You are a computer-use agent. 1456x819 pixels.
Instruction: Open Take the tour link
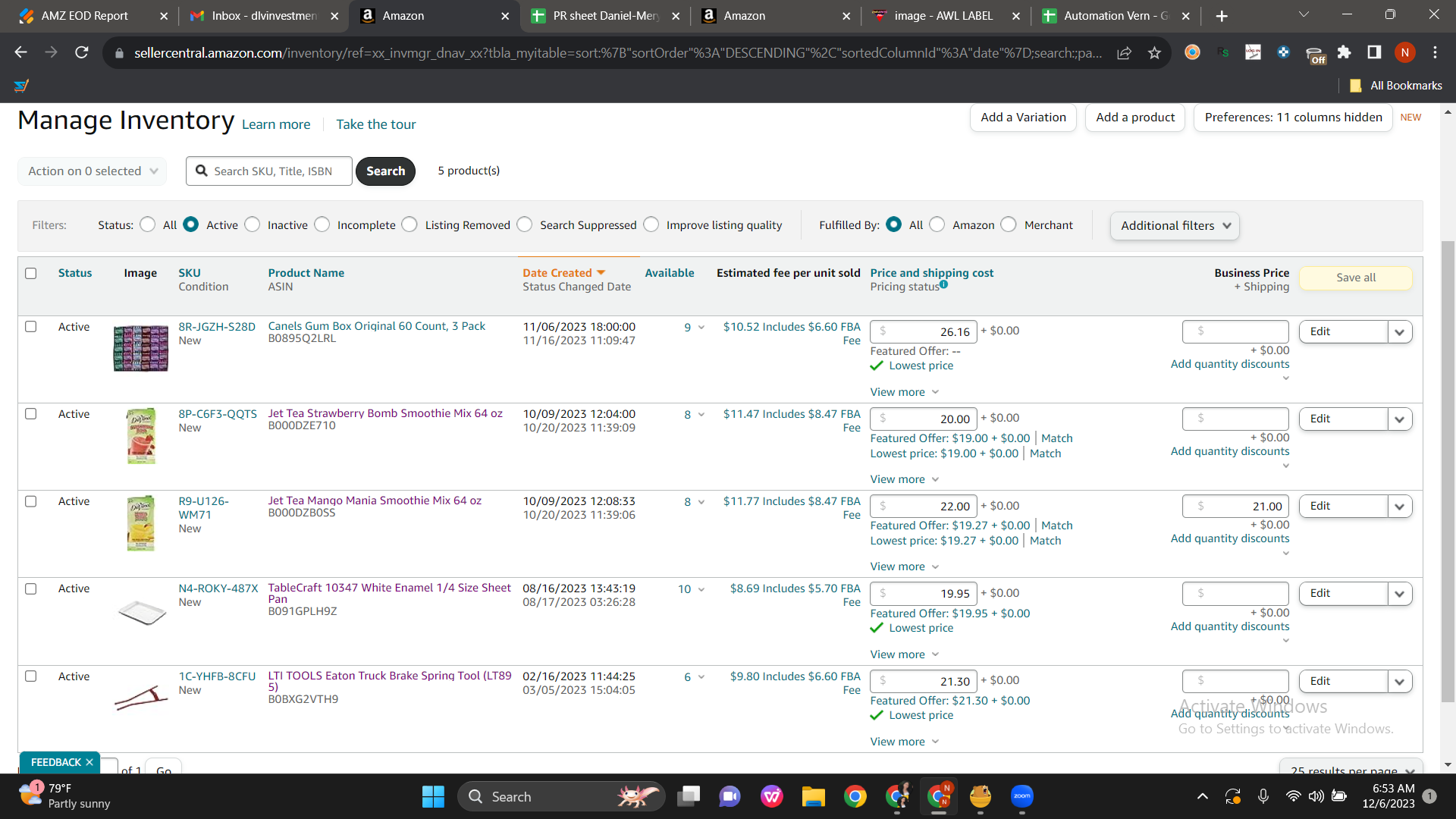(x=376, y=124)
